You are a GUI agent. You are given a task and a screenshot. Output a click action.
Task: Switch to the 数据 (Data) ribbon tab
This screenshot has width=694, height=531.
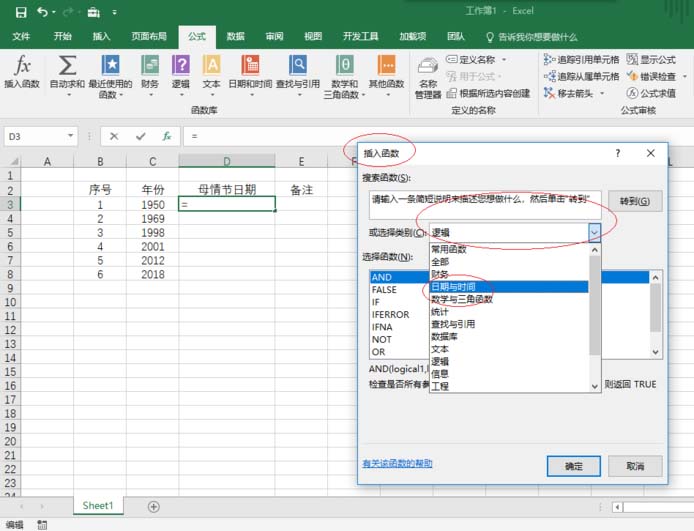(235, 36)
